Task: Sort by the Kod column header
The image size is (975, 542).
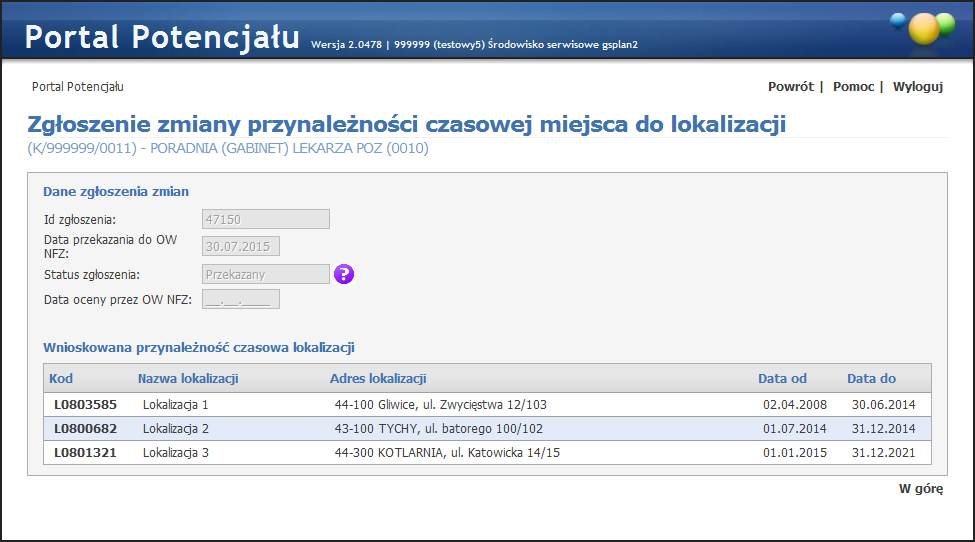Action: pos(61,379)
